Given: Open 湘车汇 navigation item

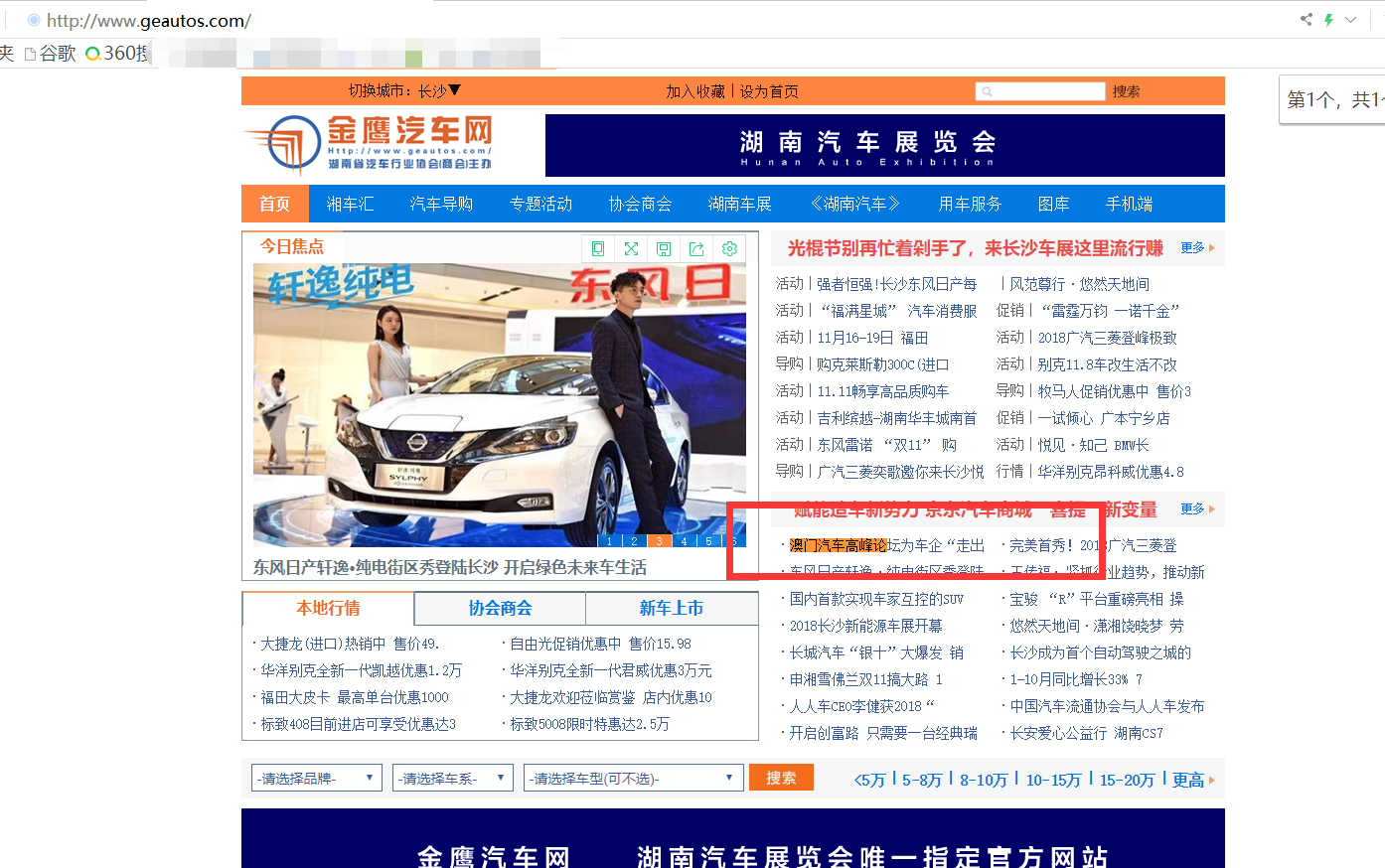Looking at the screenshot, I should tap(351, 204).
